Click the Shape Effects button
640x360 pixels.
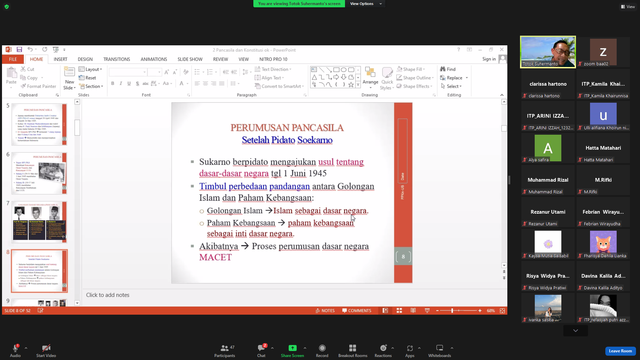click(413, 86)
